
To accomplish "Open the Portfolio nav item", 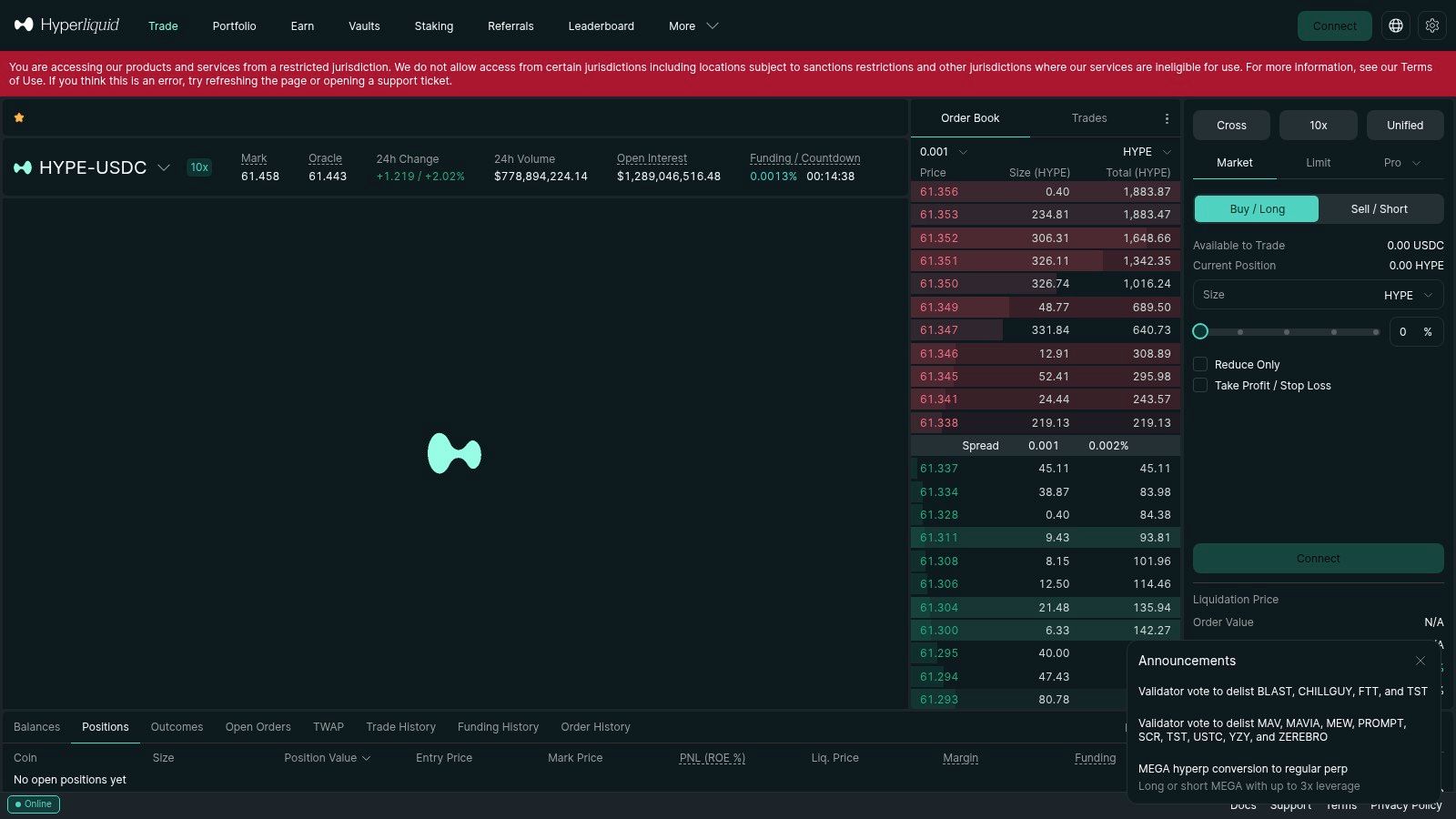I will coord(234,25).
